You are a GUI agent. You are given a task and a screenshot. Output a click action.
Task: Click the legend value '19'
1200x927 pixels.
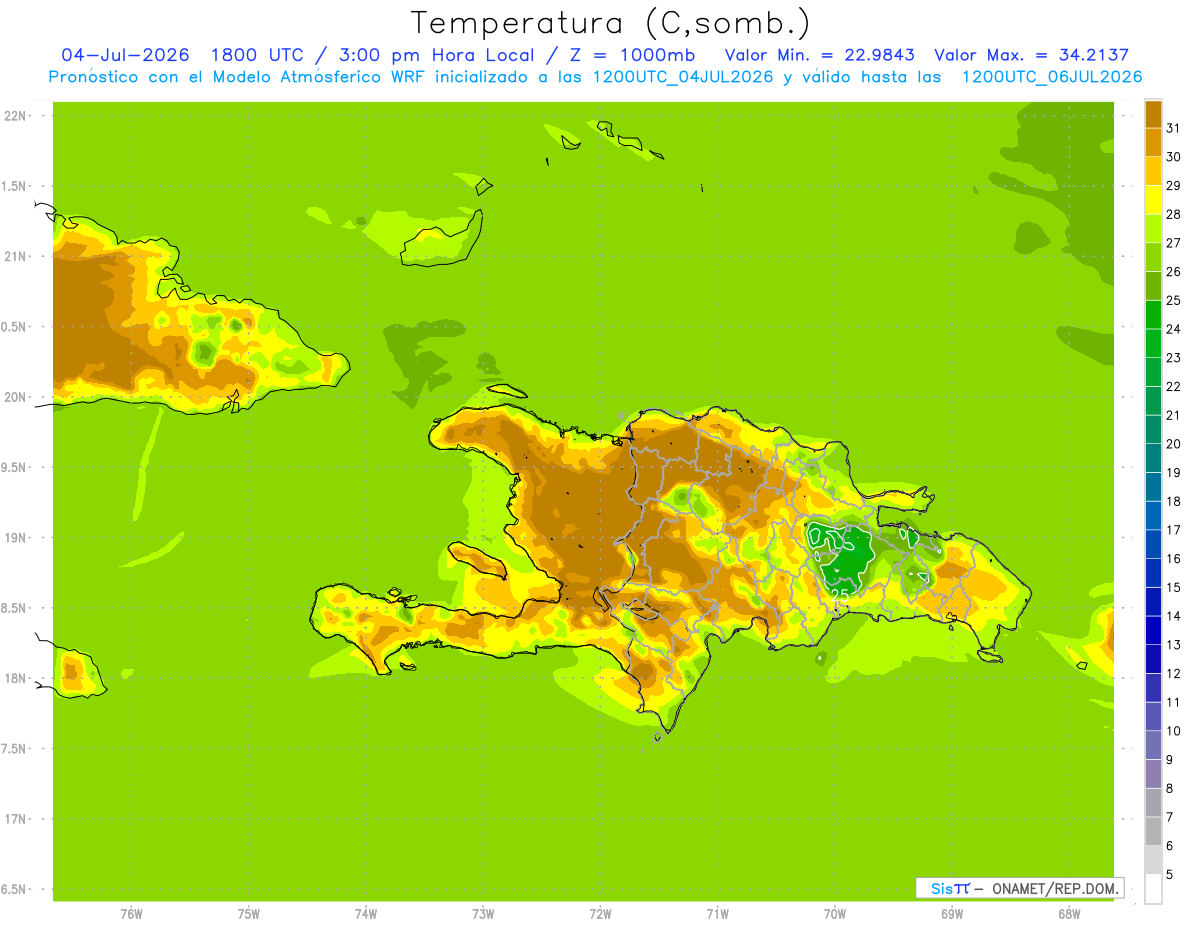(x=1174, y=472)
